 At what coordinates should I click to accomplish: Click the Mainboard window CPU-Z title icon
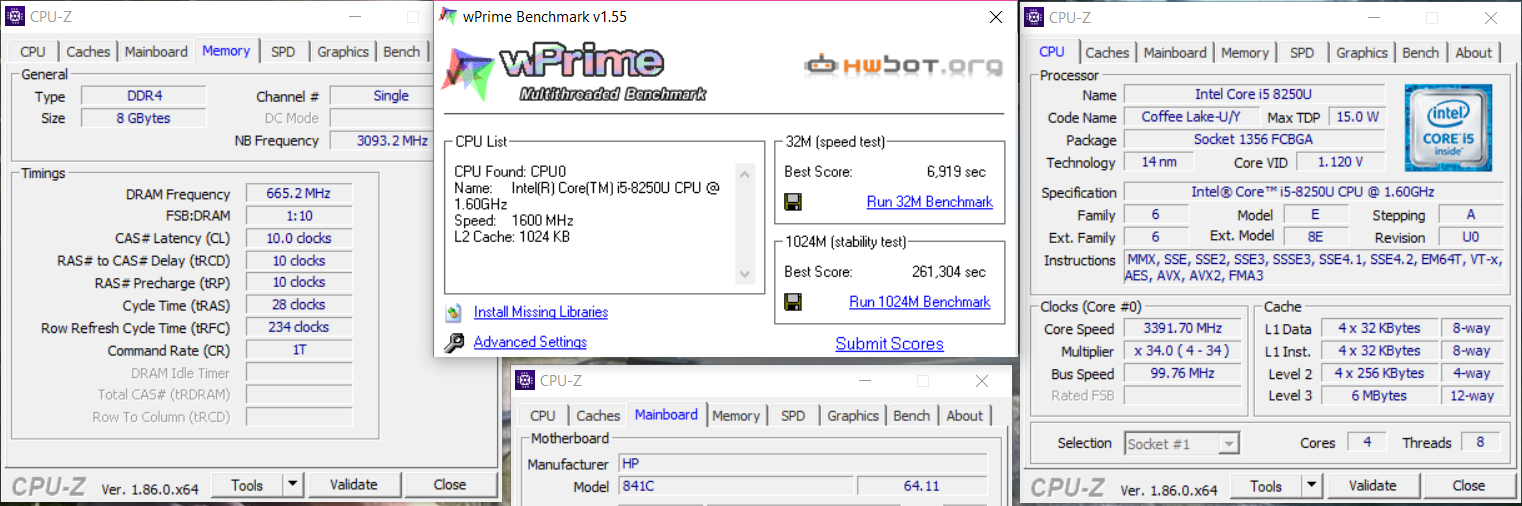point(524,380)
